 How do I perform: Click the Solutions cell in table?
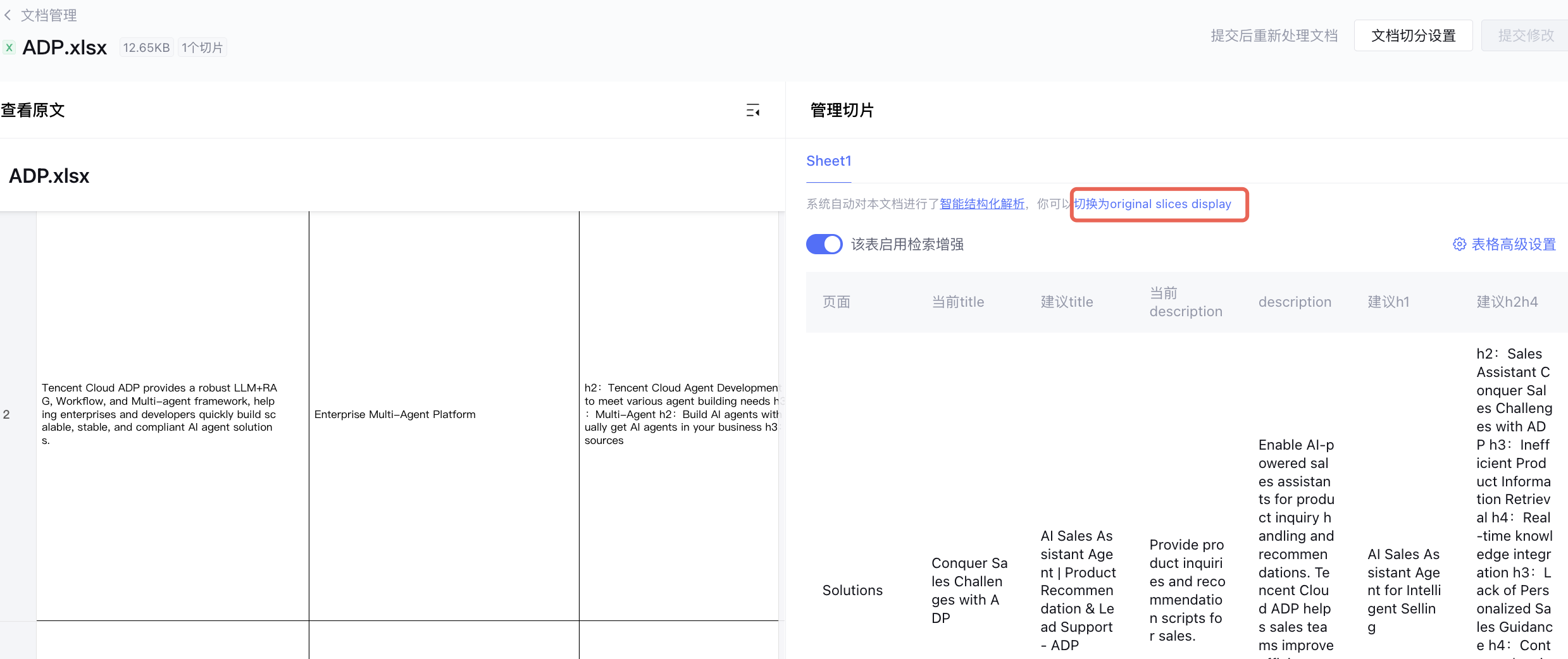[x=852, y=590]
